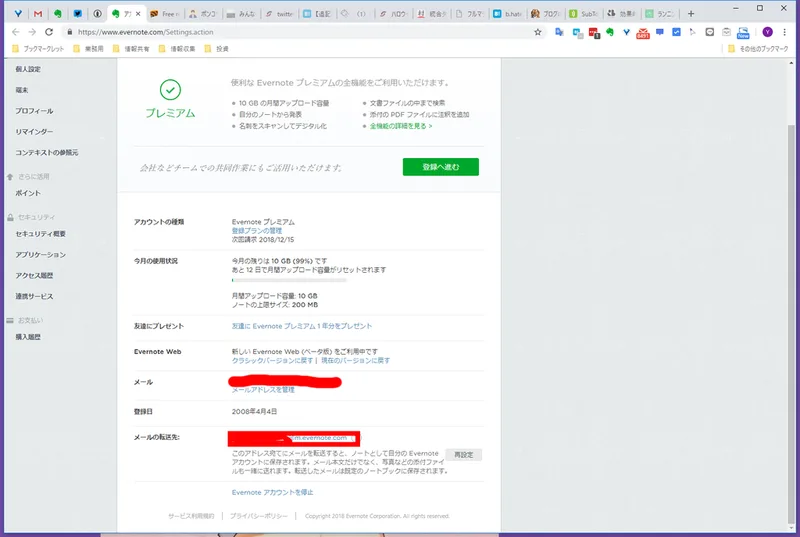
Task: Open the purple Y profile avatar
Action: pos(767,32)
